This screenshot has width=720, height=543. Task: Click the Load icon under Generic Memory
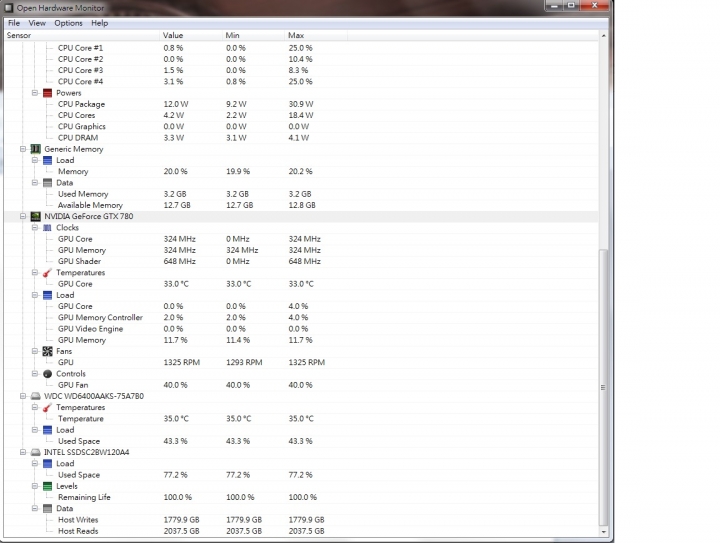[47, 161]
